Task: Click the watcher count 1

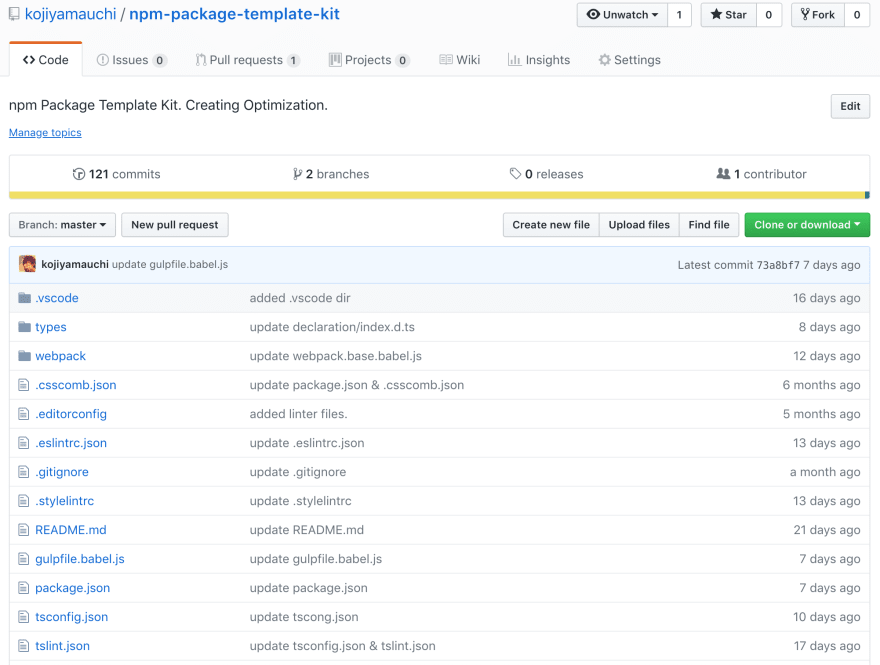Action: [x=679, y=15]
